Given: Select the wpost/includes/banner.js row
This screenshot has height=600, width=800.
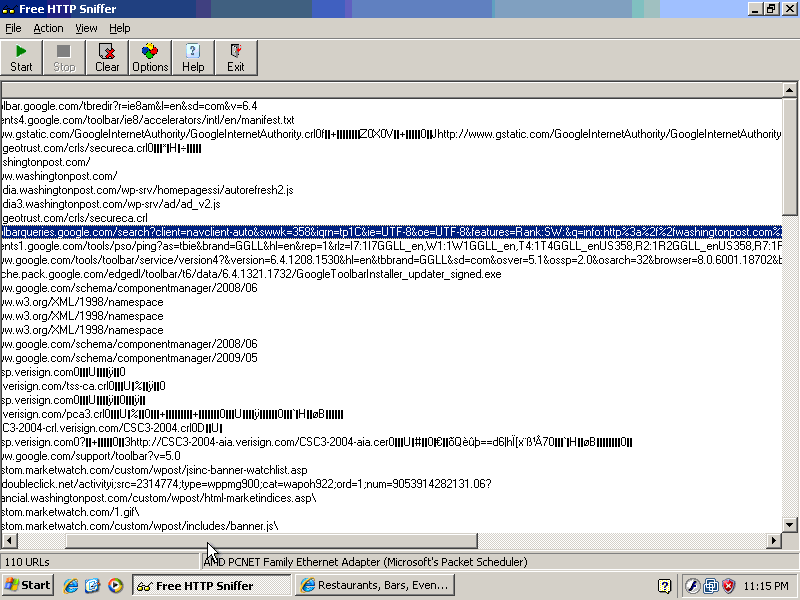Looking at the screenshot, I should point(391,526).
